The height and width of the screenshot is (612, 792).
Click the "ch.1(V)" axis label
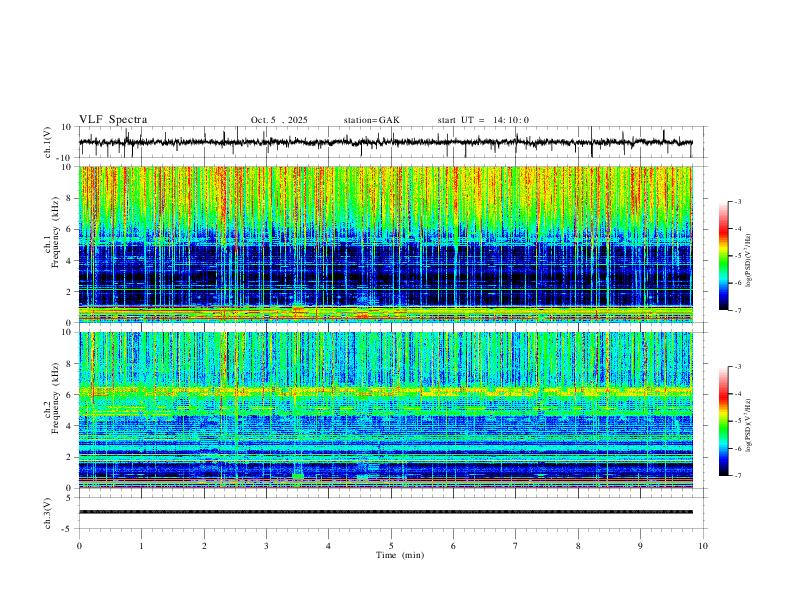coord(48,142)
